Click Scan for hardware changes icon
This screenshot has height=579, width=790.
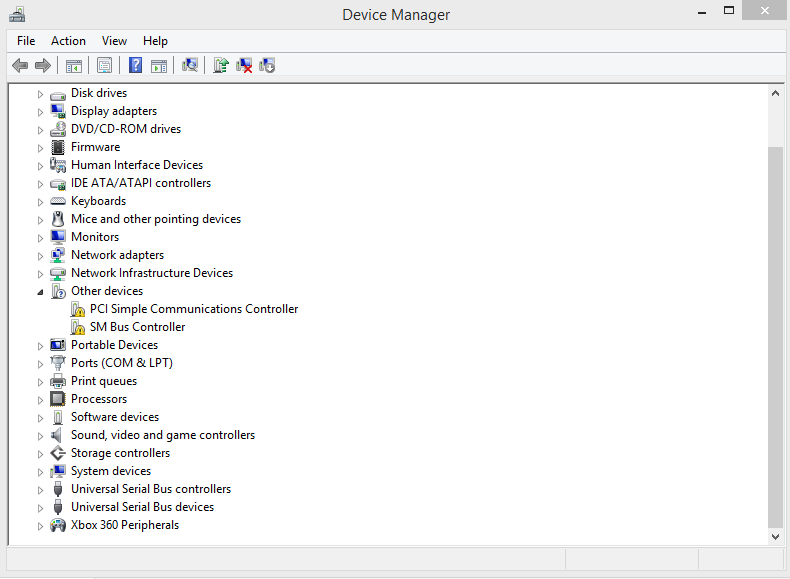pos(189,65)
